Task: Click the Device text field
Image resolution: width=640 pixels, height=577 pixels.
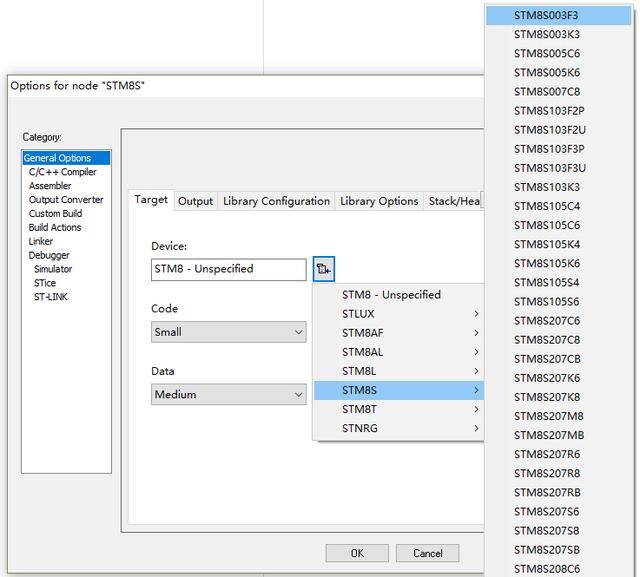Action: pyautogui.click(x=229, y=269)
